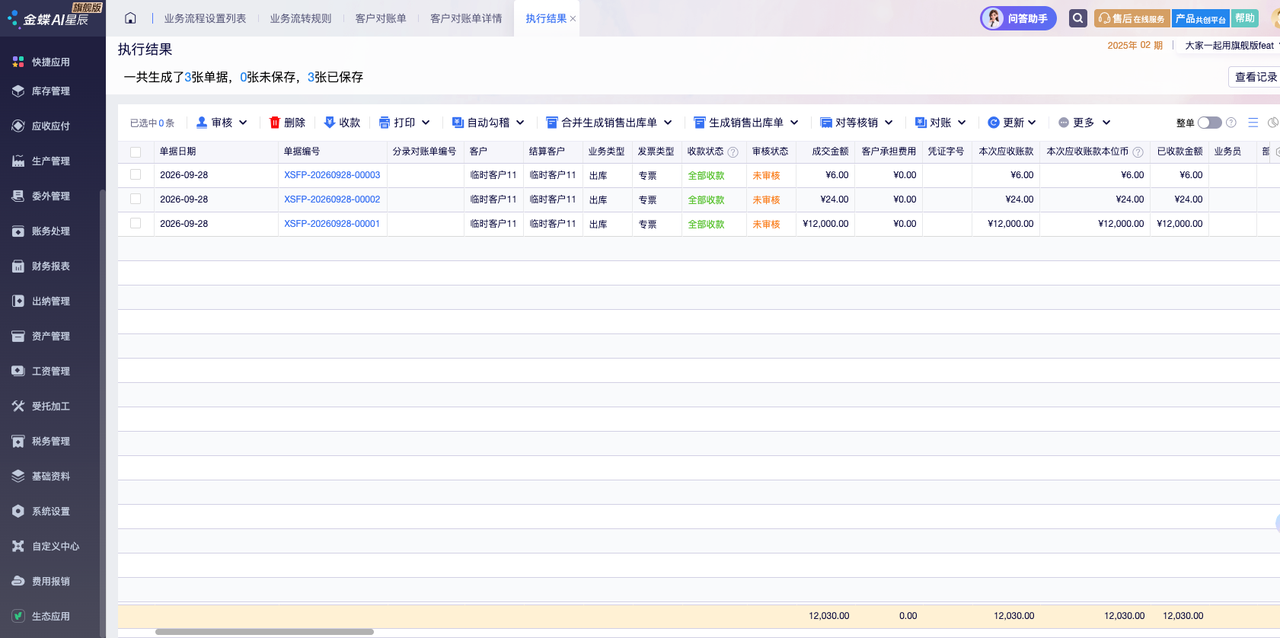Switch to 业务流程设置列表 tab
Screen dimensions: 1280x638
pos(205,18)
